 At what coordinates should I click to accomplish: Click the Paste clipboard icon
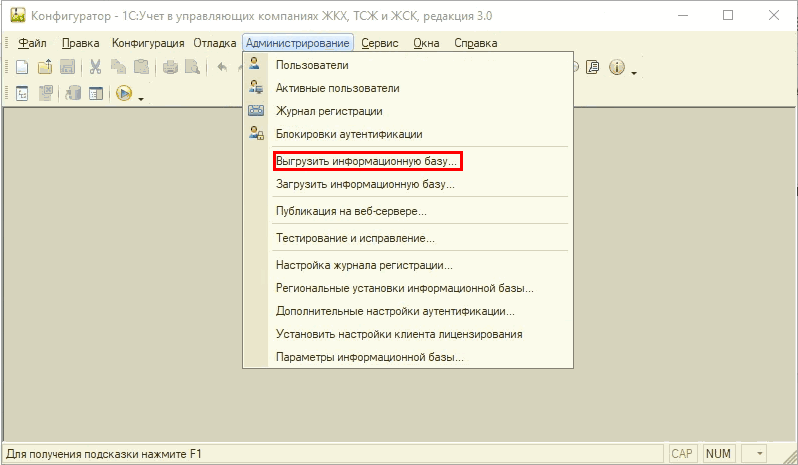coord(141,67)
